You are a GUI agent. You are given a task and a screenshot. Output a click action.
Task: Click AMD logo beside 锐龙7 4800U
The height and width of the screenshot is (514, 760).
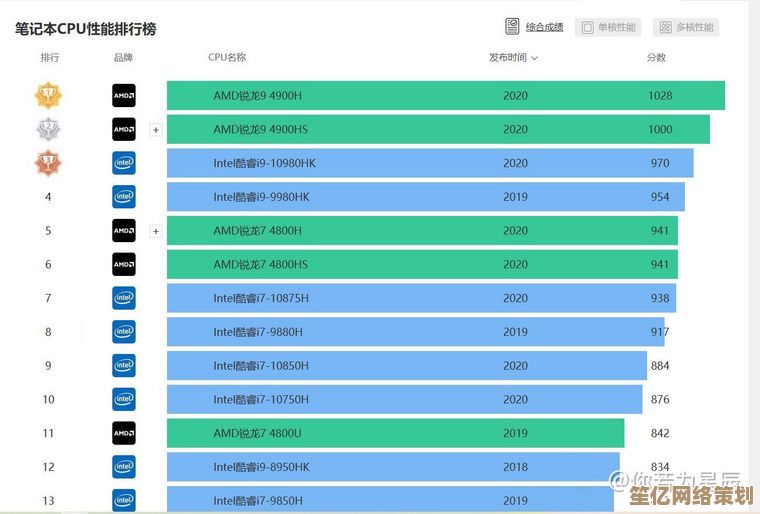click(x=124, y=433)
